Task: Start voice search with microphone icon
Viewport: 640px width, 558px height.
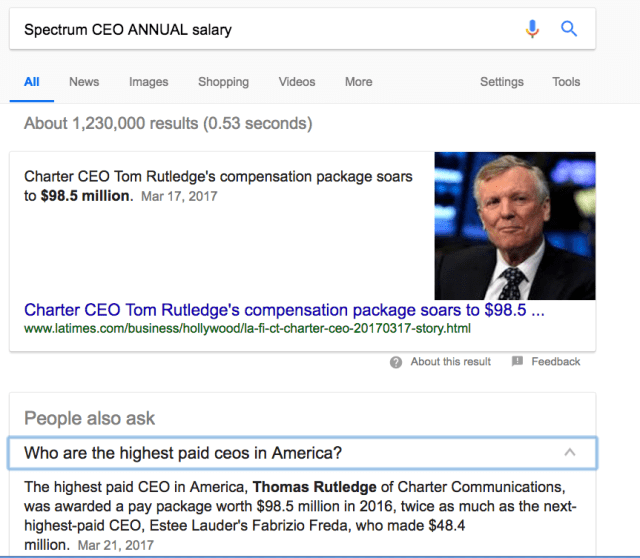Action: [532, 29]
